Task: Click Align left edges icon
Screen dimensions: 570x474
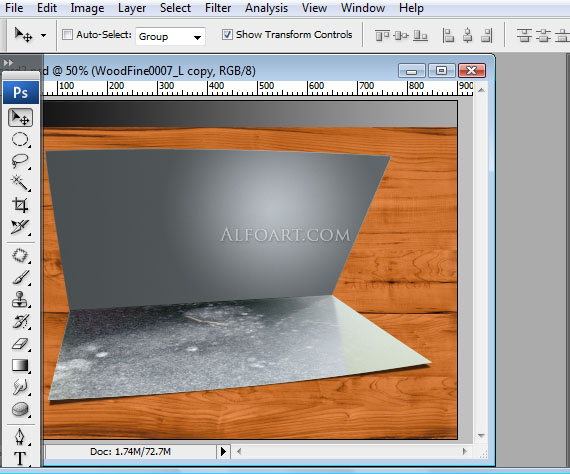Action: (448, 36)
